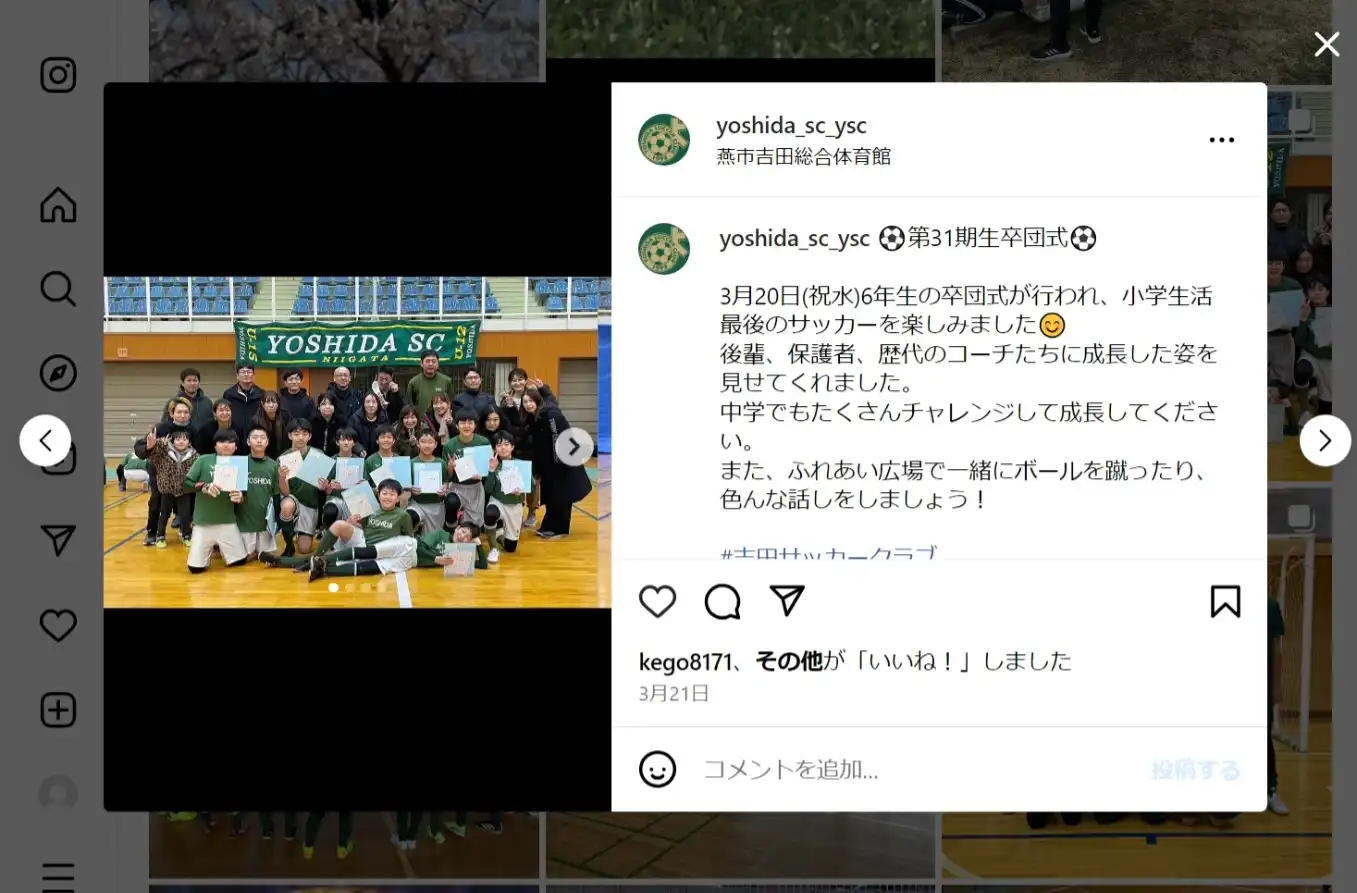Image resolution: width=1357 pixels, height=893 pixels.
Task: Open the sidebar hamburger menu
Action: [58, 876]
